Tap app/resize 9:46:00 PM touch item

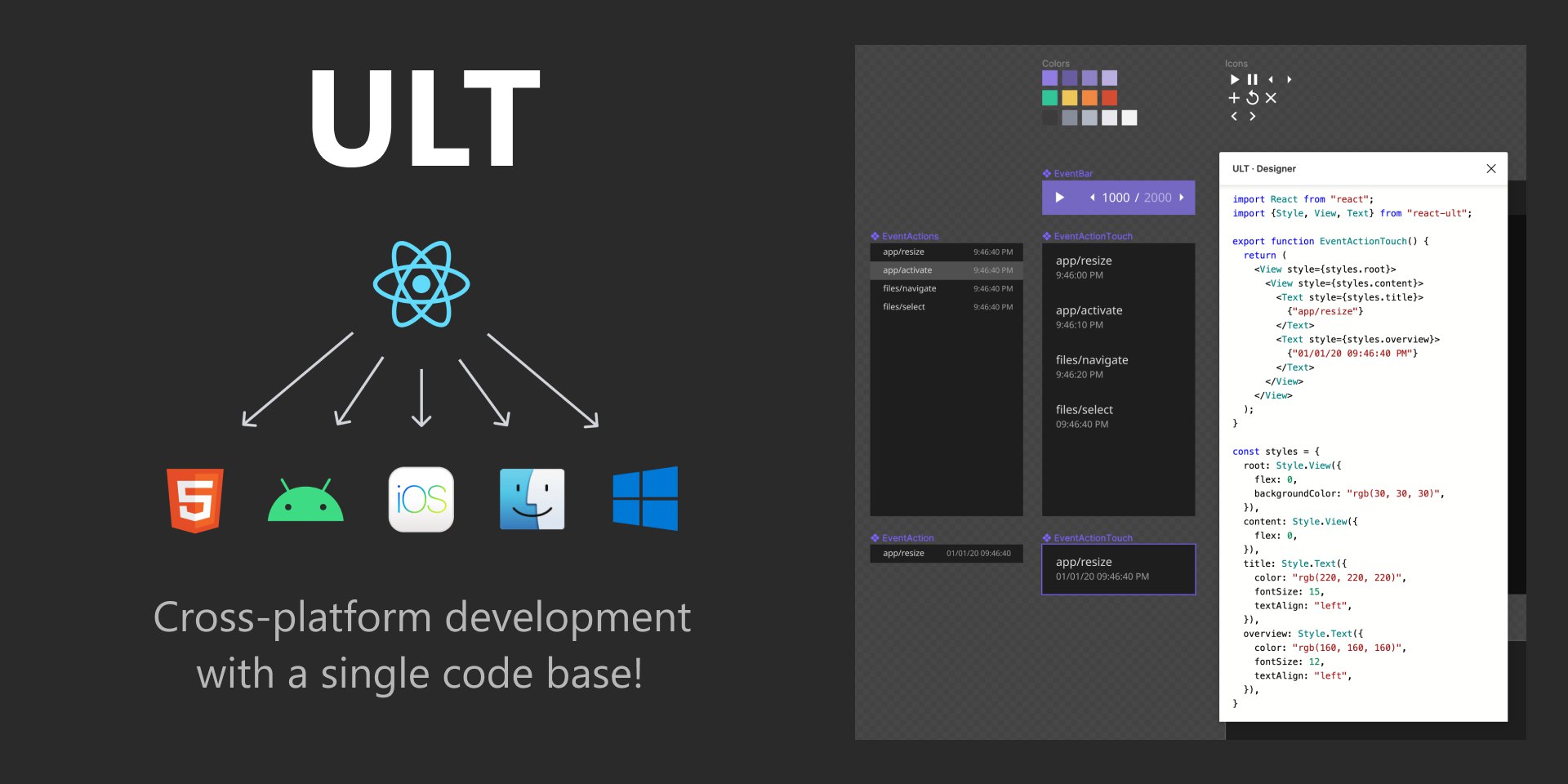pyautogui.click(x=1119, y=267)
